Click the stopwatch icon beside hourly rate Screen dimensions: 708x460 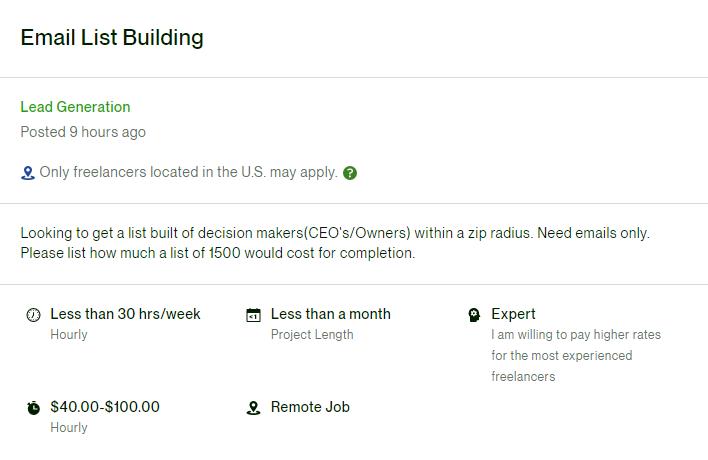tap(34, 408)
